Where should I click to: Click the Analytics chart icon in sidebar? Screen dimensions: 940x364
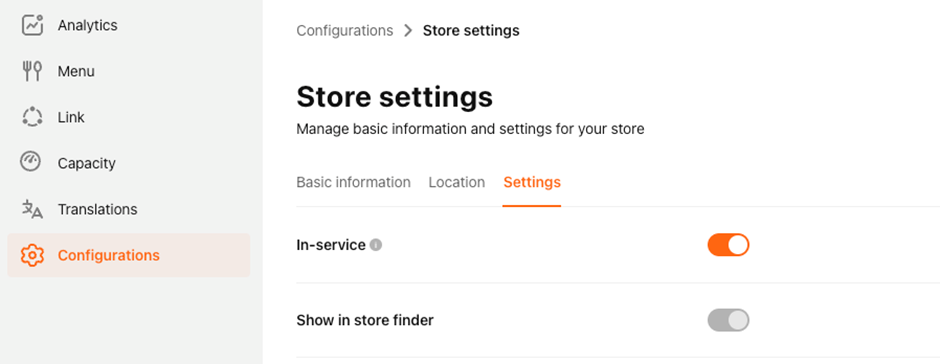coord(32,25)
